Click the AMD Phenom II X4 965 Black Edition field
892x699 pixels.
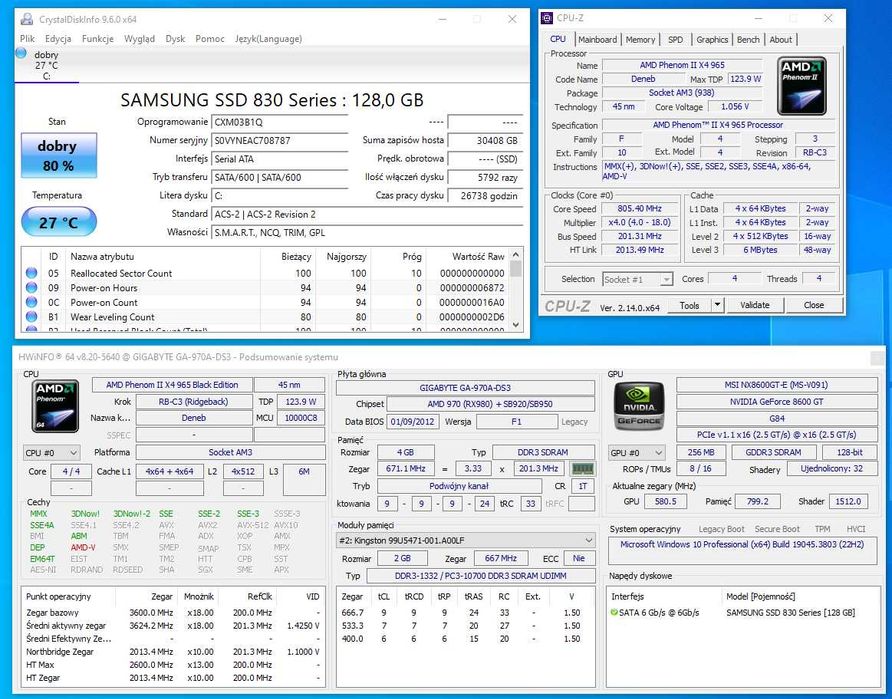[x=172, y=385]
